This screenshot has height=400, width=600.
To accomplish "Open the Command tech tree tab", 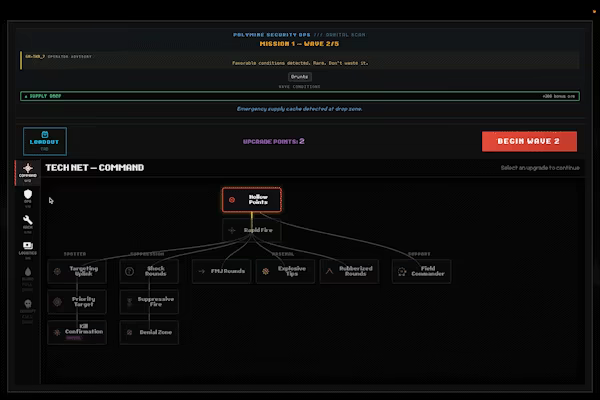I will (28, 173).
